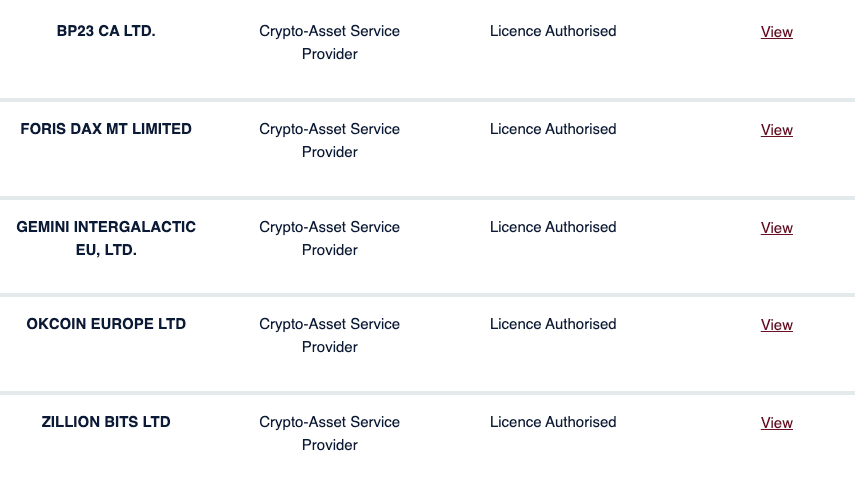Click BP23 row's Crypto-Asset Service Provider text
The height and width of the screenshot is (477, 855).
tap(329, 42)
